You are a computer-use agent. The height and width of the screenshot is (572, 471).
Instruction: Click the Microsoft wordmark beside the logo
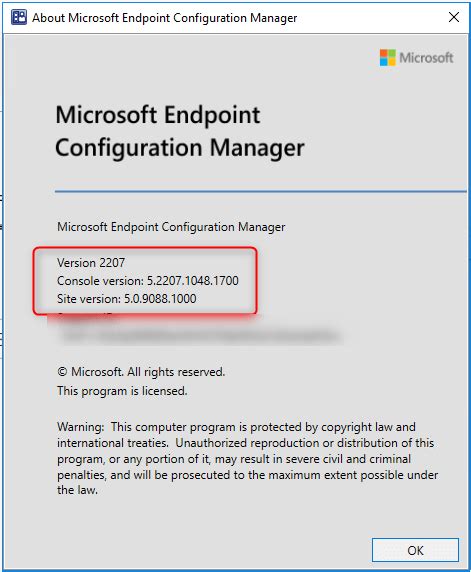pyautogui.click(x=426, y=58)
